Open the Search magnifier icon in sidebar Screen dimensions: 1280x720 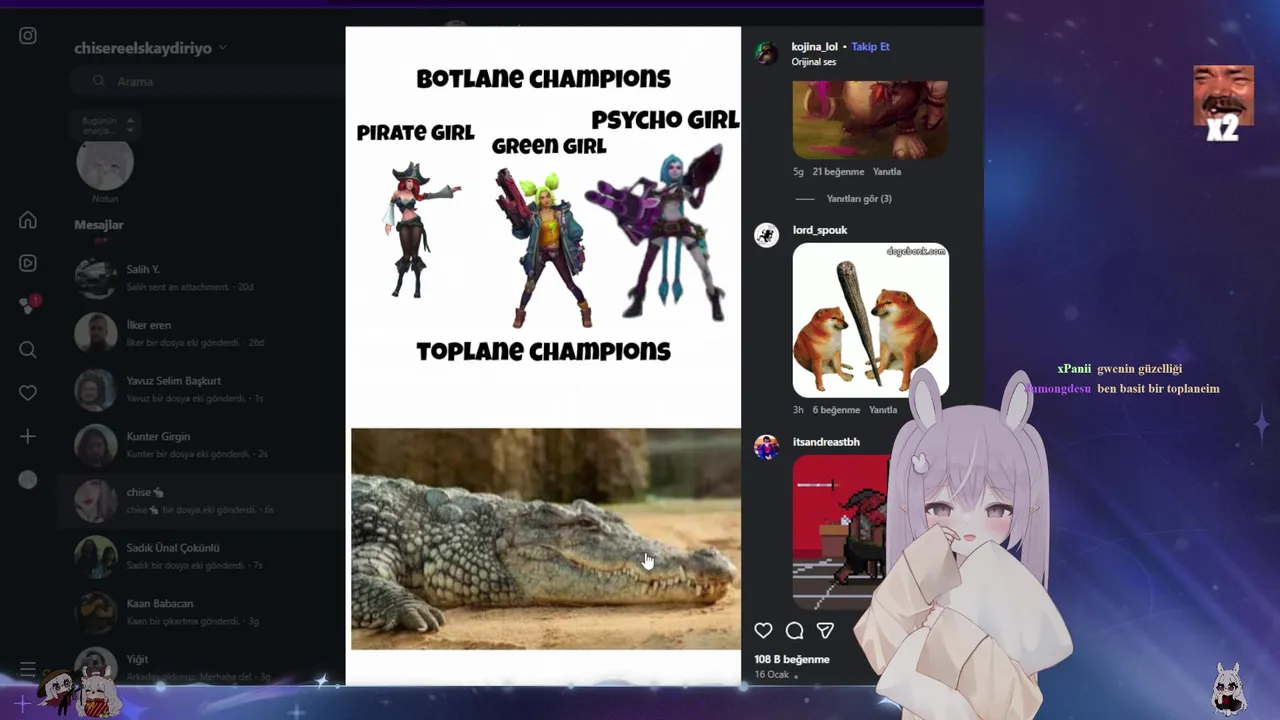click(x=28, y=349)
